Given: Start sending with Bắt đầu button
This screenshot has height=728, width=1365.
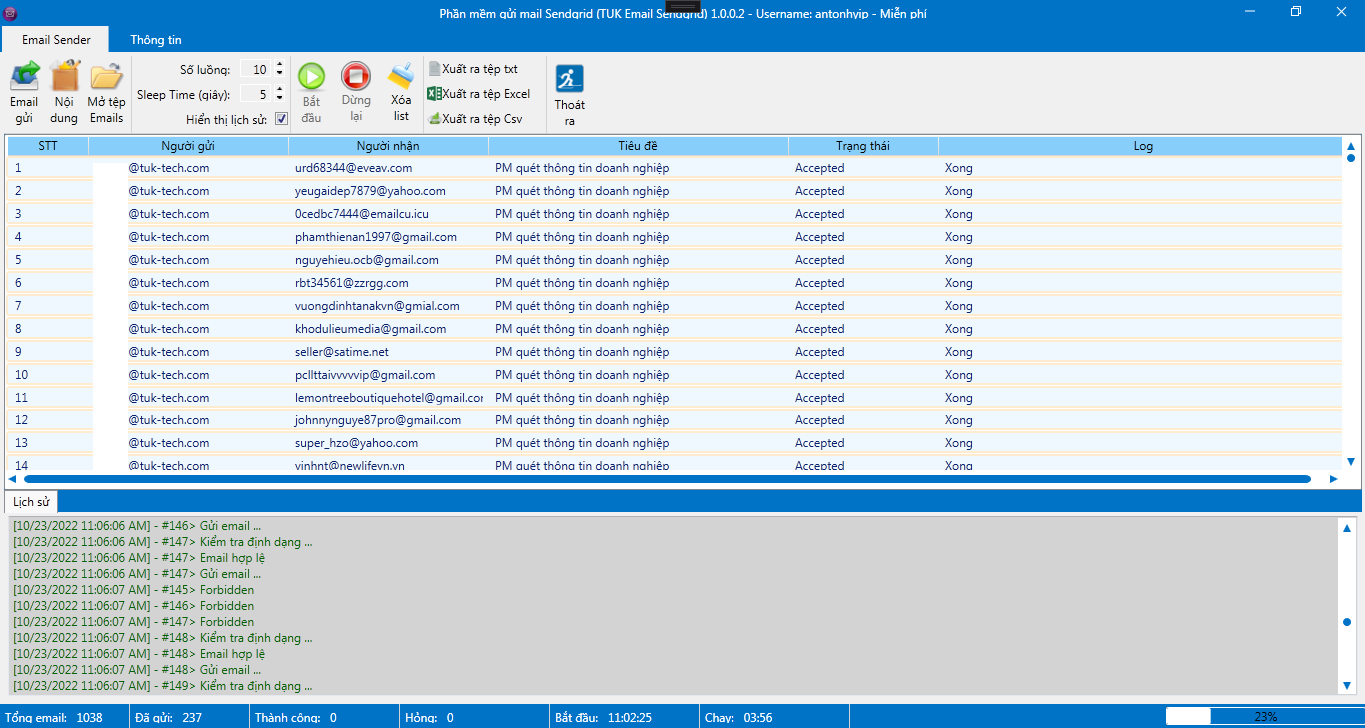Looking at the screenshot, I should coord(311,92).
